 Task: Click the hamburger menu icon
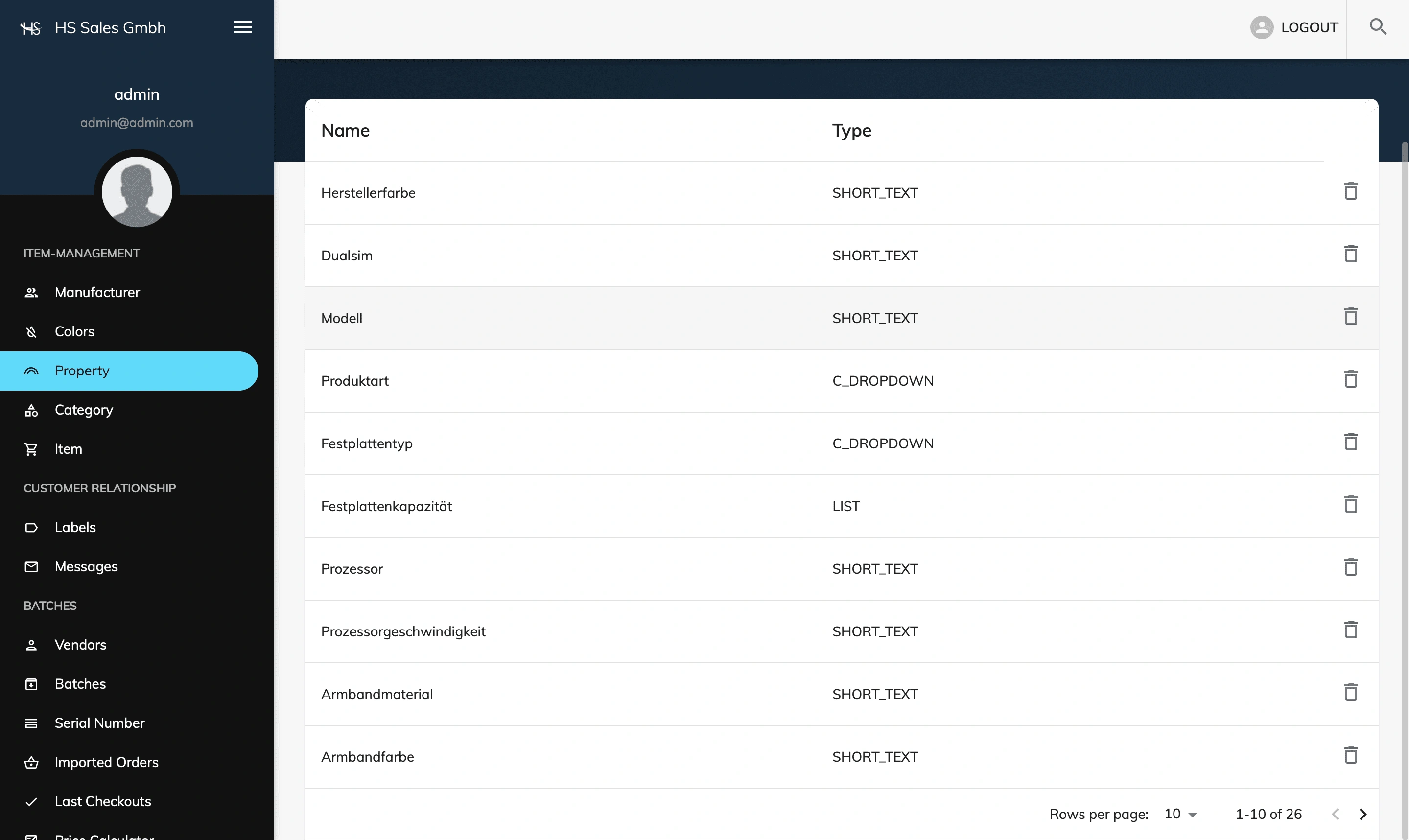pos(242,26)
